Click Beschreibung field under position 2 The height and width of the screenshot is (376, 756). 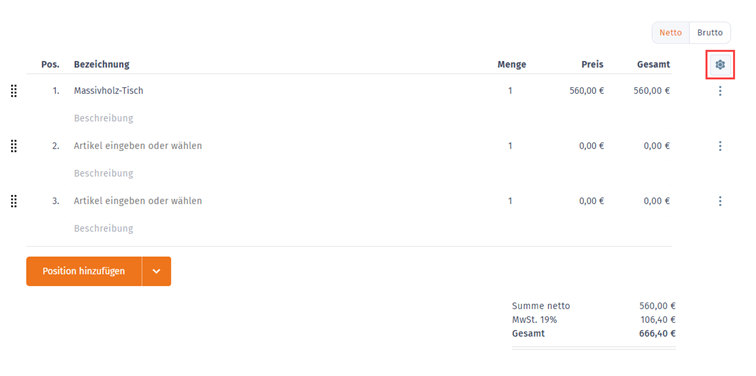click(104, 173)
